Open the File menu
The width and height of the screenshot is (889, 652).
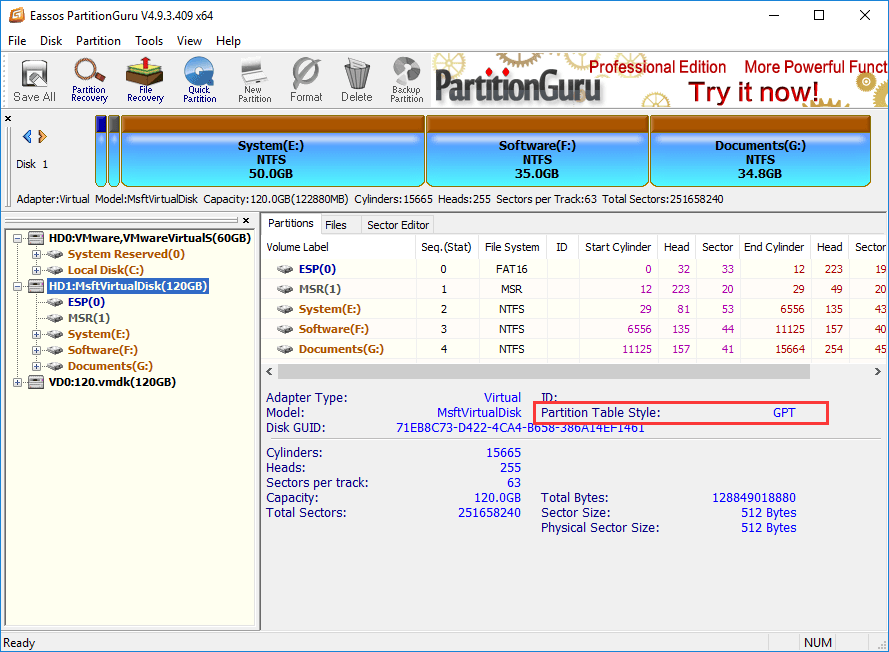pyautogui.click(x=17, y=41)
